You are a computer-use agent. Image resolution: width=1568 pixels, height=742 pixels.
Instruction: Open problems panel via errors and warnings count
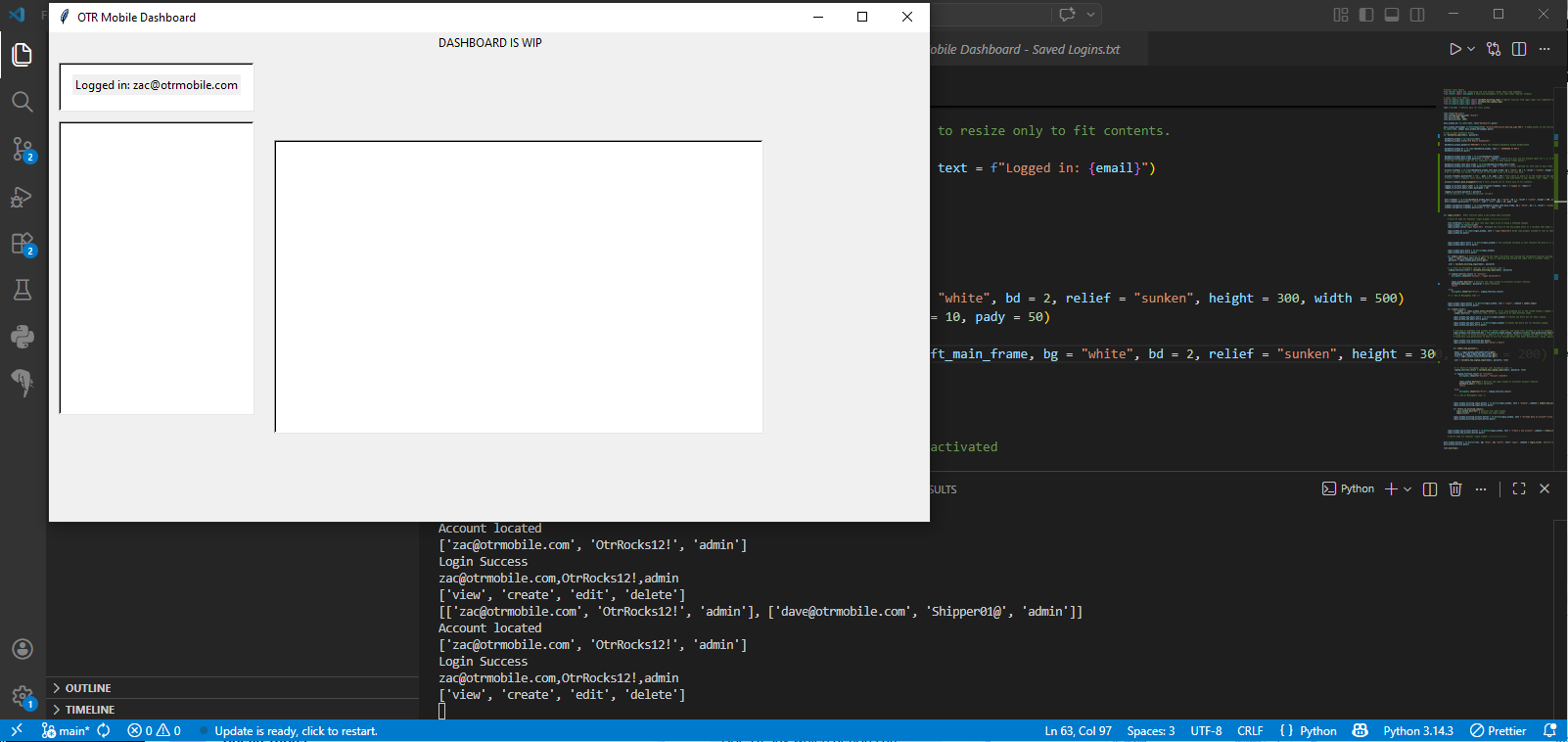click(155, 730)
